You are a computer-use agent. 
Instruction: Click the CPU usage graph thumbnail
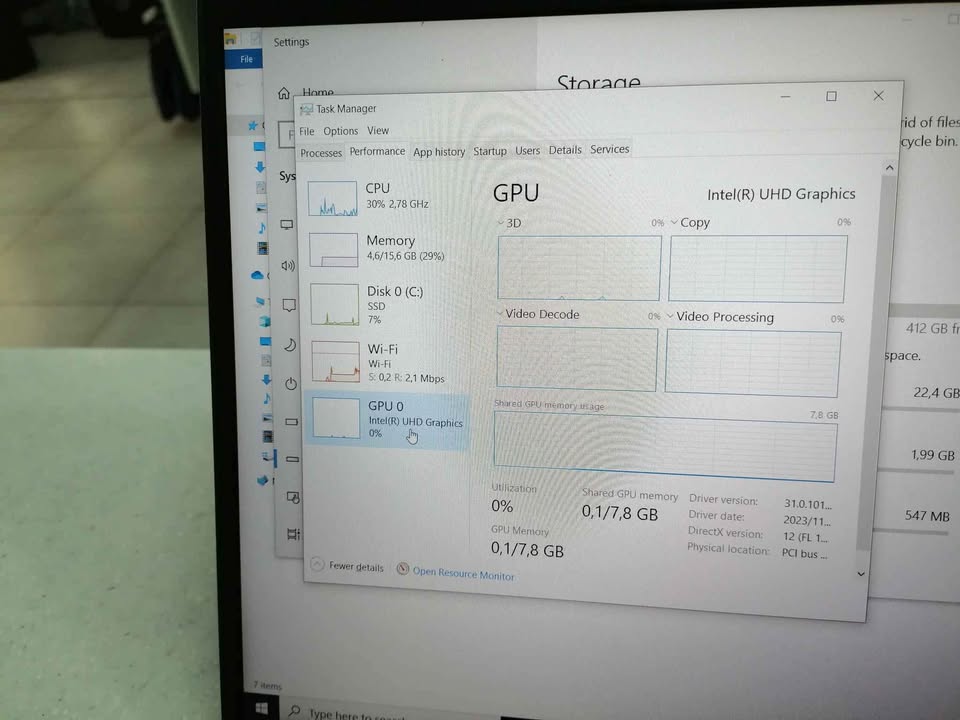(x=333, y=199)
